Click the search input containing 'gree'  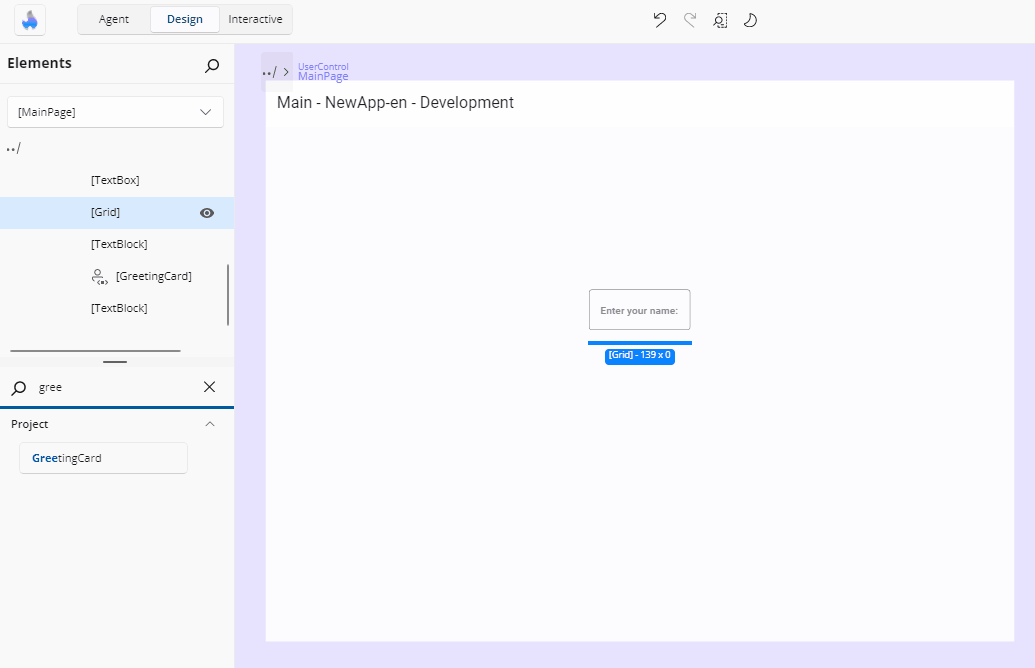tap(110, 387)
